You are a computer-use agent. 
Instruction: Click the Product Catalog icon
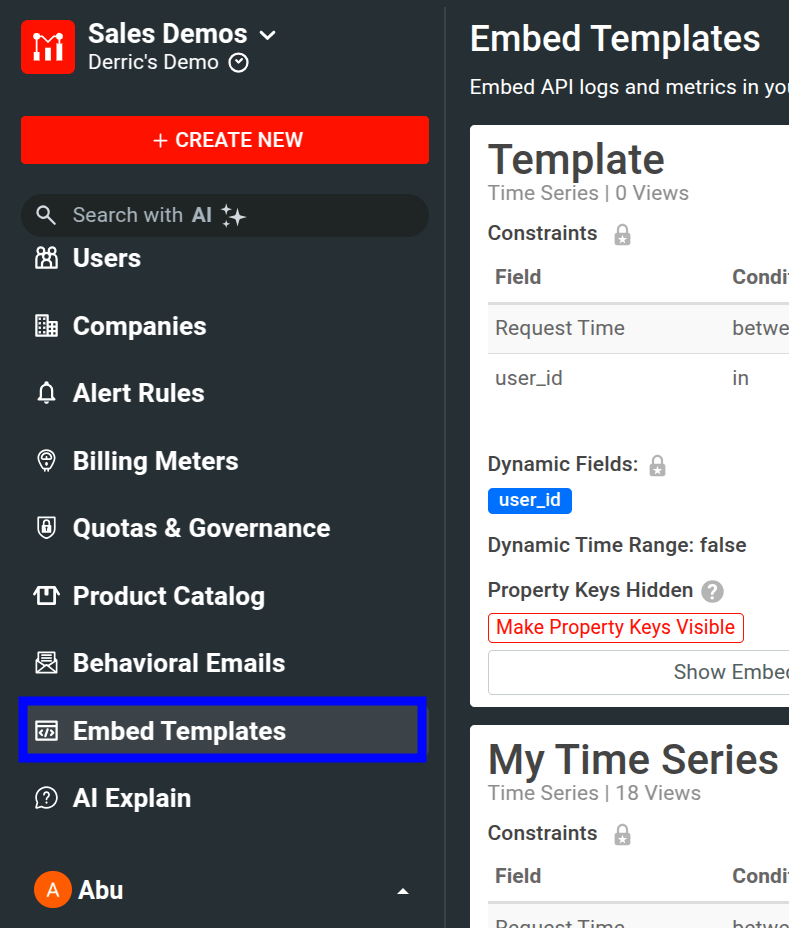46,595
